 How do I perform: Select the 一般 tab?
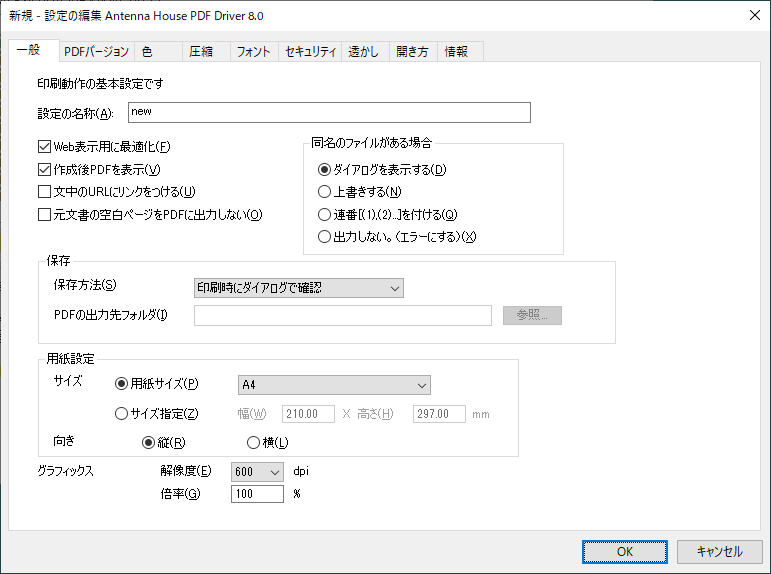(34, 50)
